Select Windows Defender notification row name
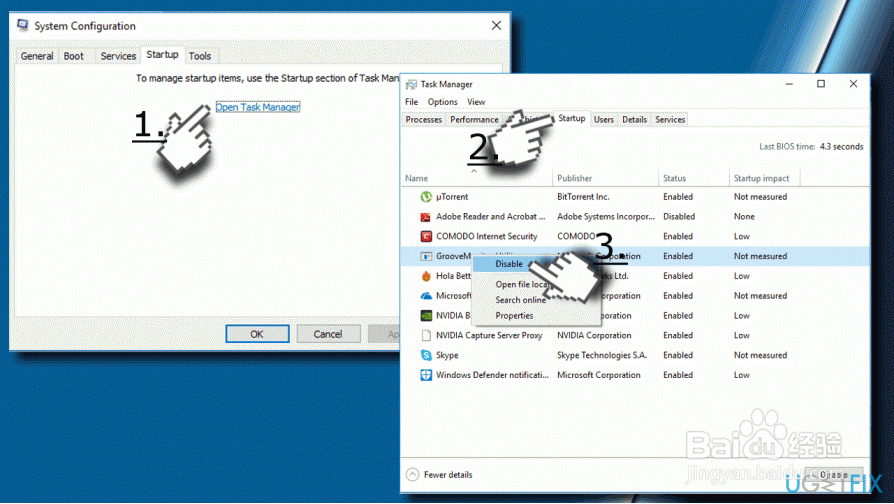This screenshot has width=894, height=504. pyautogui.click(x=492, y=375)
